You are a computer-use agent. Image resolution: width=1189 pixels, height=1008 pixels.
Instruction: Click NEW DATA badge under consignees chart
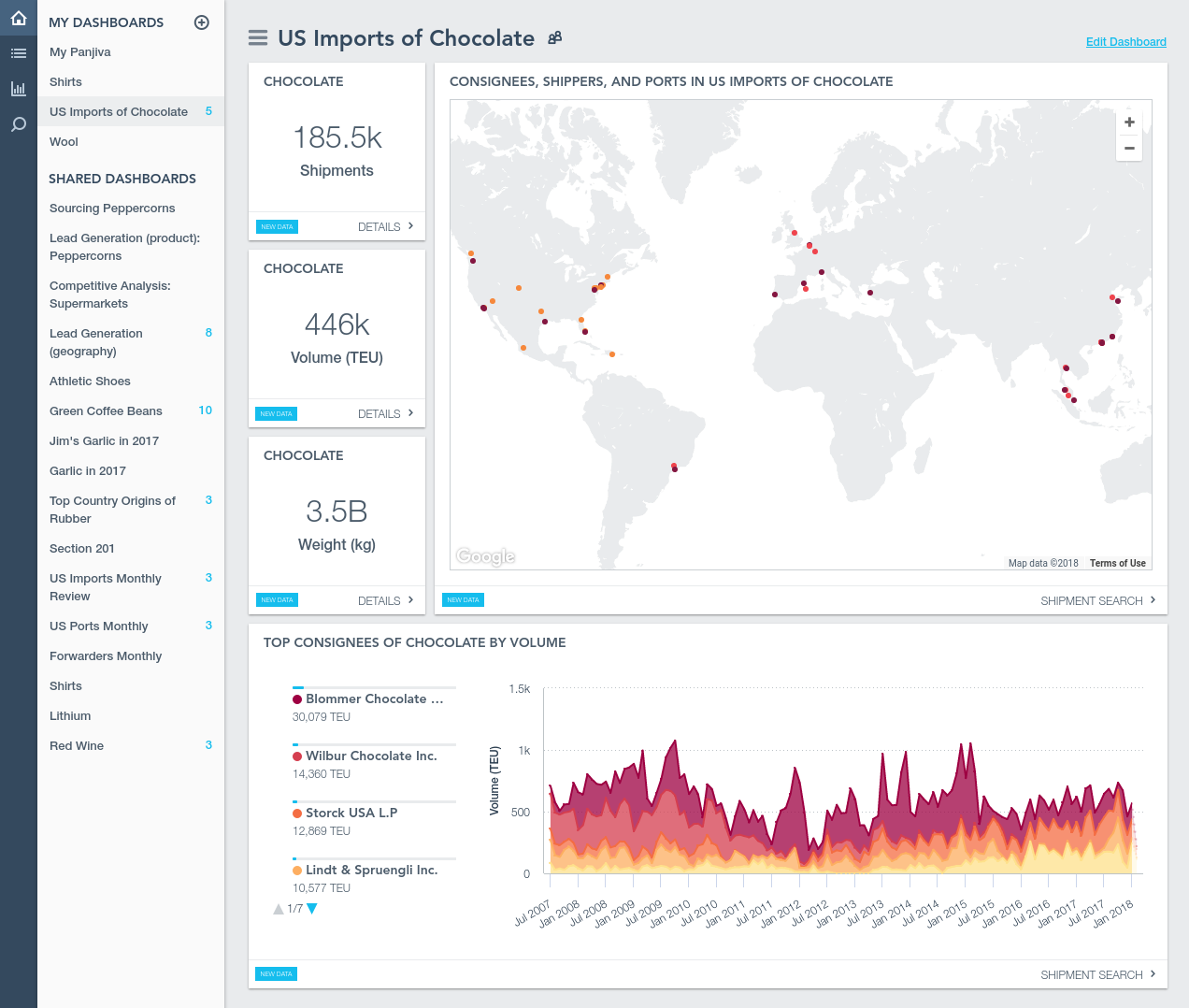276,974
